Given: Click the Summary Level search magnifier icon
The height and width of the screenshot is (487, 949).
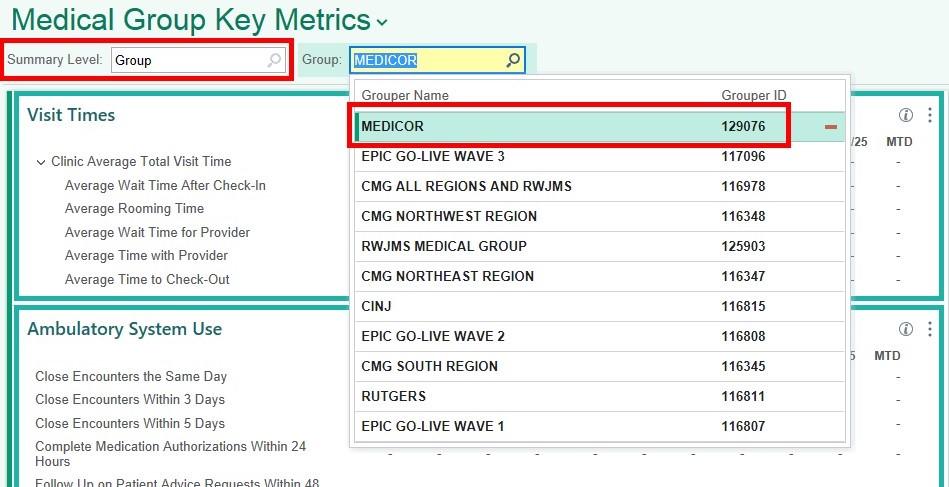Looking at the screenshot, I should [x=274, y=60].
